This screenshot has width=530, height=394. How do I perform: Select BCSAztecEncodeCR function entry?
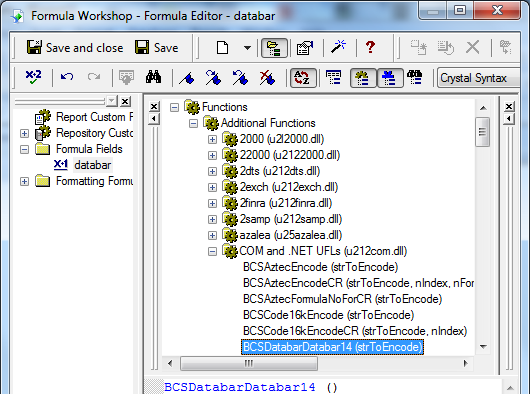point(358,283)
